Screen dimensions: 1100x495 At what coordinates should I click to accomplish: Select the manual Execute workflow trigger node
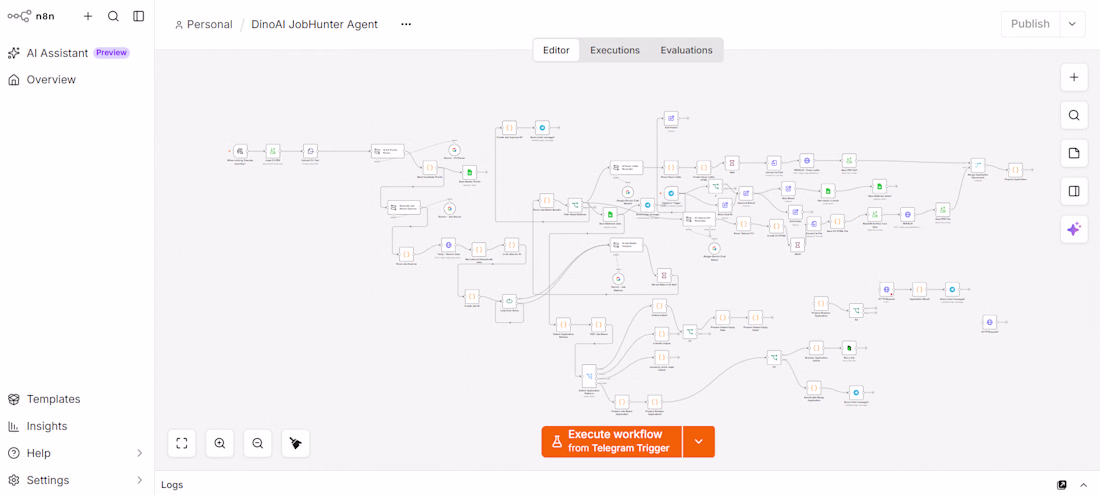point(239,151)
